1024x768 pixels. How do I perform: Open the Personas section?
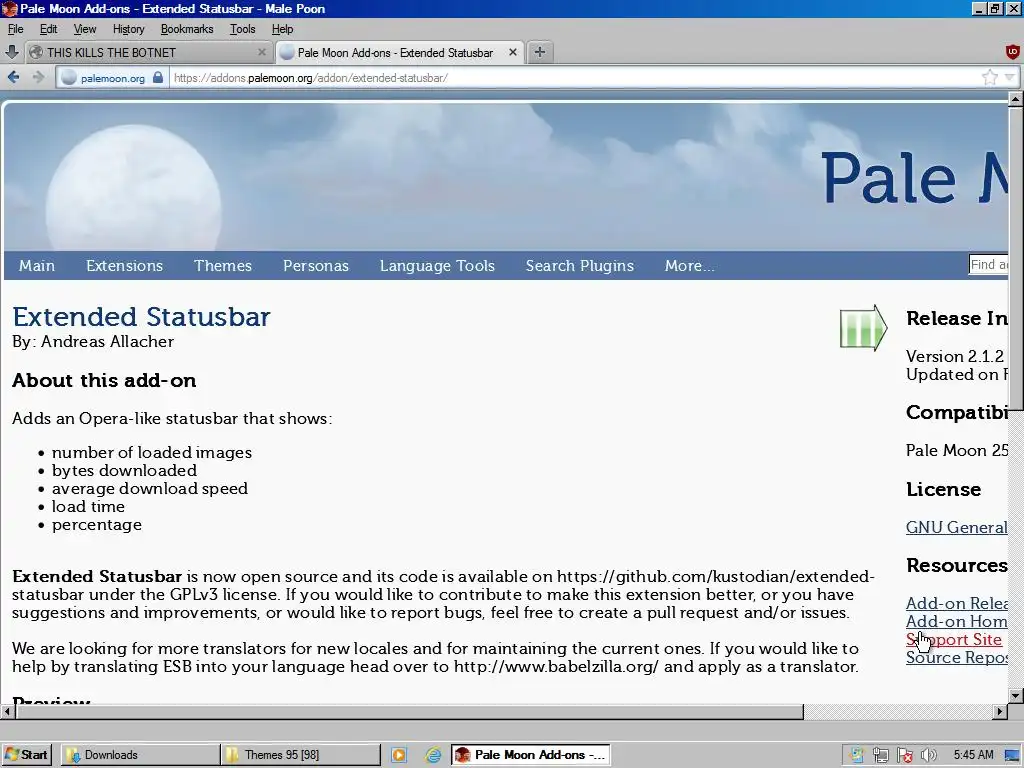315,266
